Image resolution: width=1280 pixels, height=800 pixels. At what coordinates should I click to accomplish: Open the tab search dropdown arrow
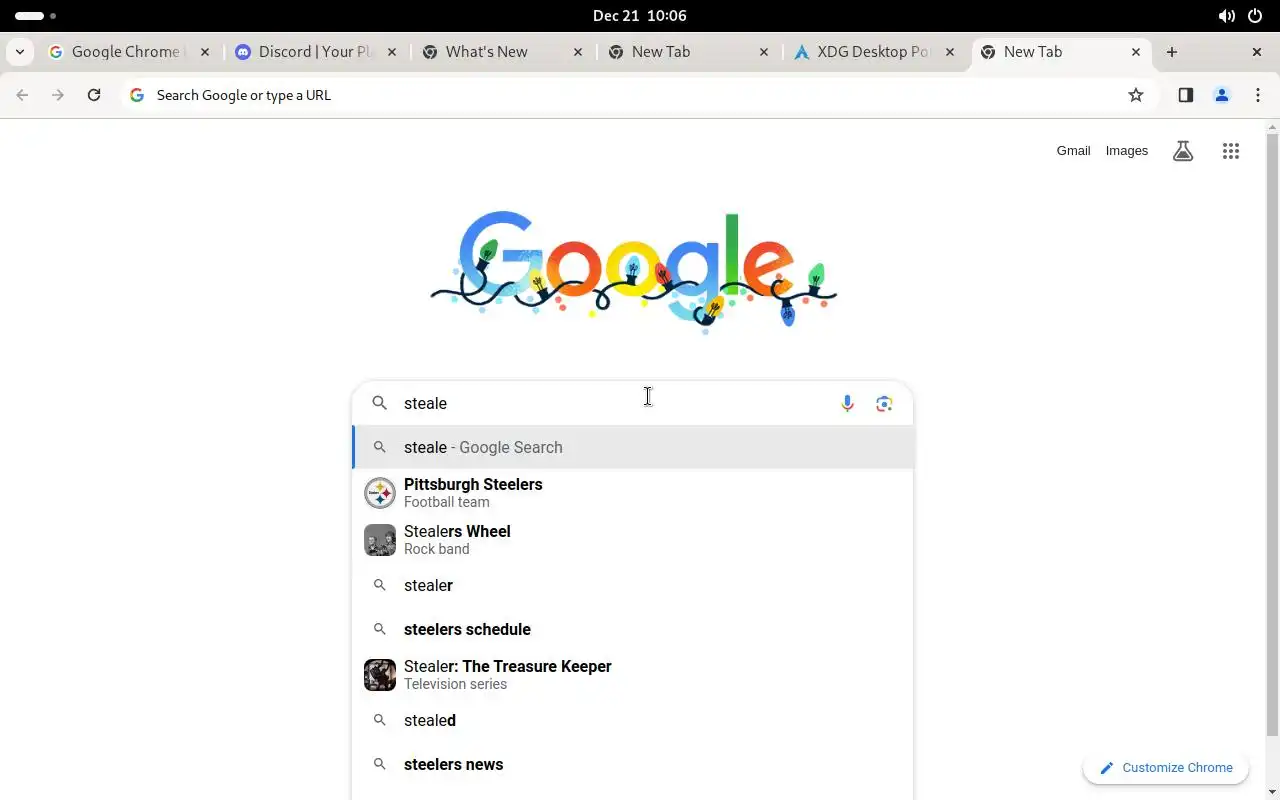tap(20, 52)
